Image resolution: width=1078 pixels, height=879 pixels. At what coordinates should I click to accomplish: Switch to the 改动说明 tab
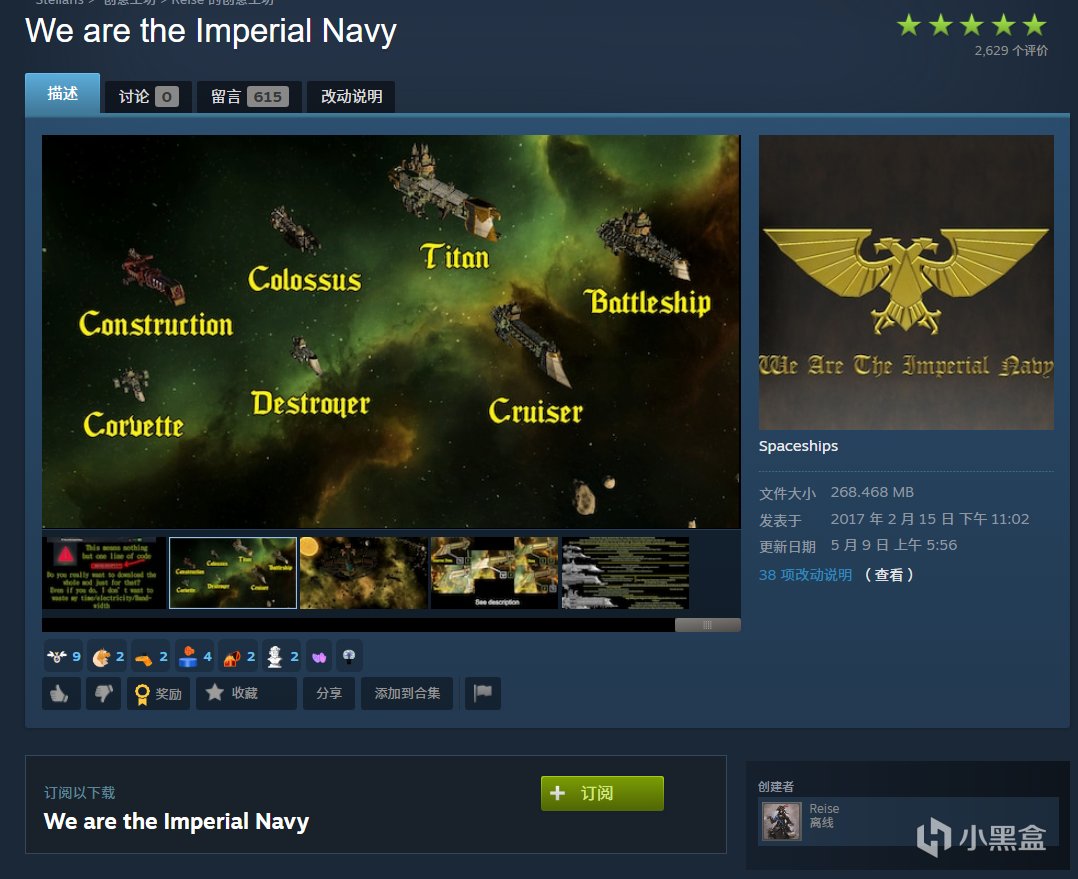(x=351, y=96)
